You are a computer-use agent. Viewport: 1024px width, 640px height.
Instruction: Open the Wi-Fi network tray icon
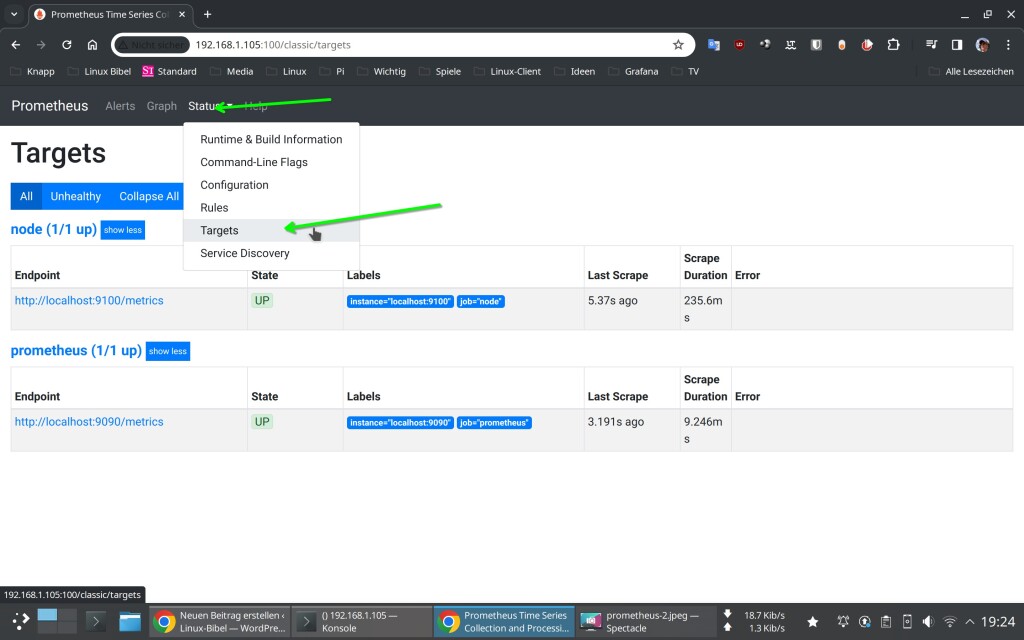950,622
